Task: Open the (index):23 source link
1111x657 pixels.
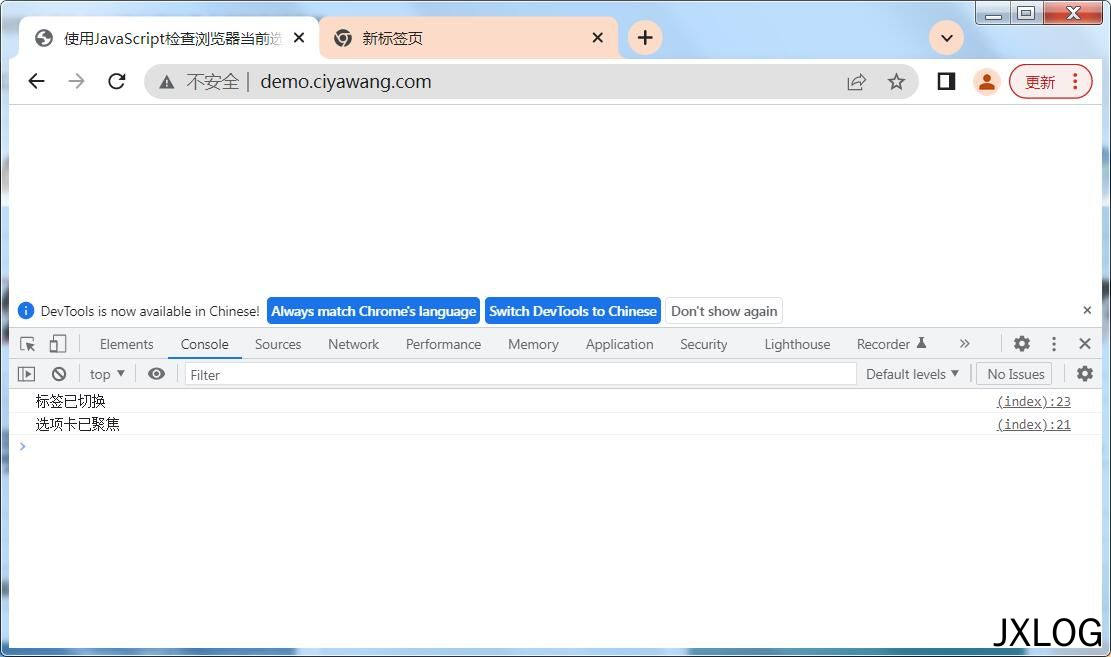Action: 1033,401
